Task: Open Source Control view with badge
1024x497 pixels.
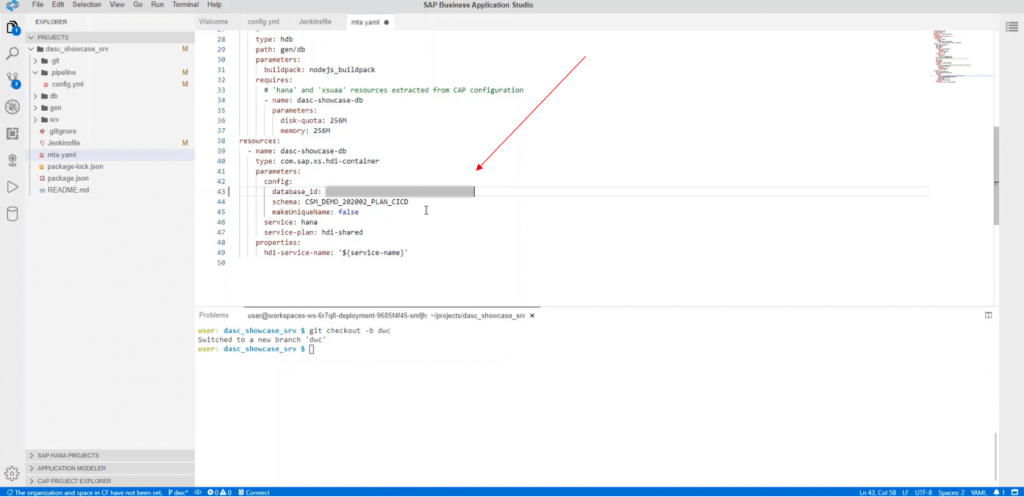Action: (x=12, y=80)
